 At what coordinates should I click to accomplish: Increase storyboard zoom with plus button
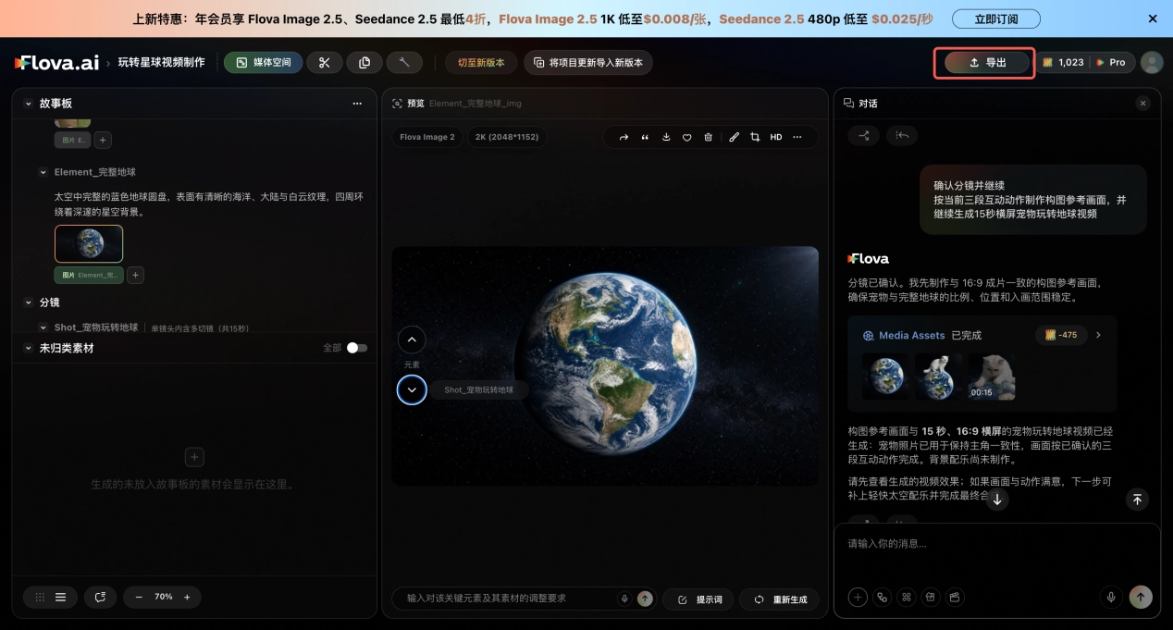click(187, 597)
